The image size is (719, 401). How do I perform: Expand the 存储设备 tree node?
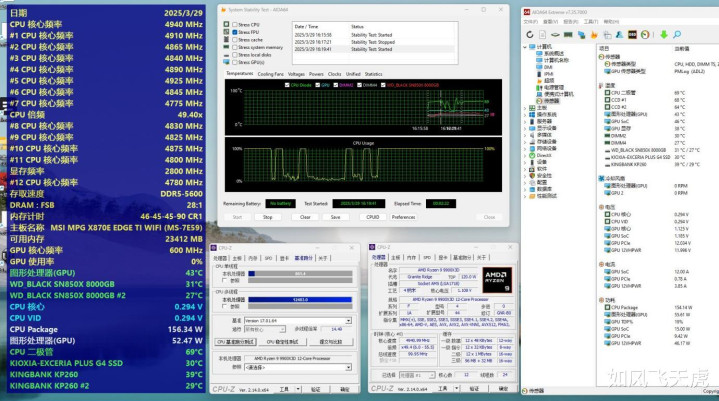point(525,142)
